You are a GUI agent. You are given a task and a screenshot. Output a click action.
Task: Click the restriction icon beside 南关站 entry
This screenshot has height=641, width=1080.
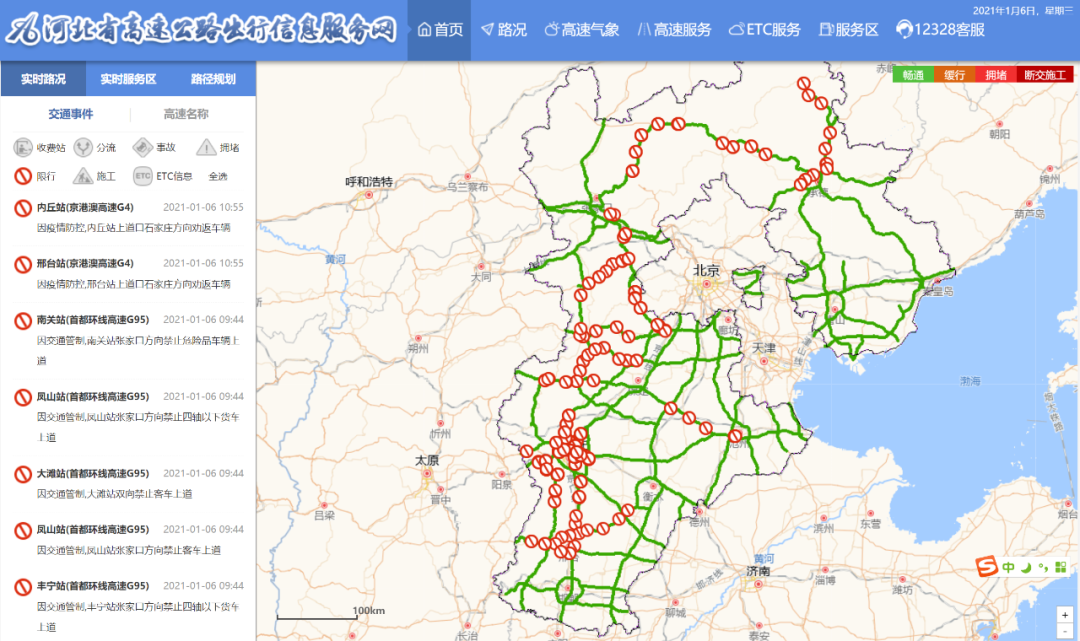pyautogui.click(x=23, y=321)
